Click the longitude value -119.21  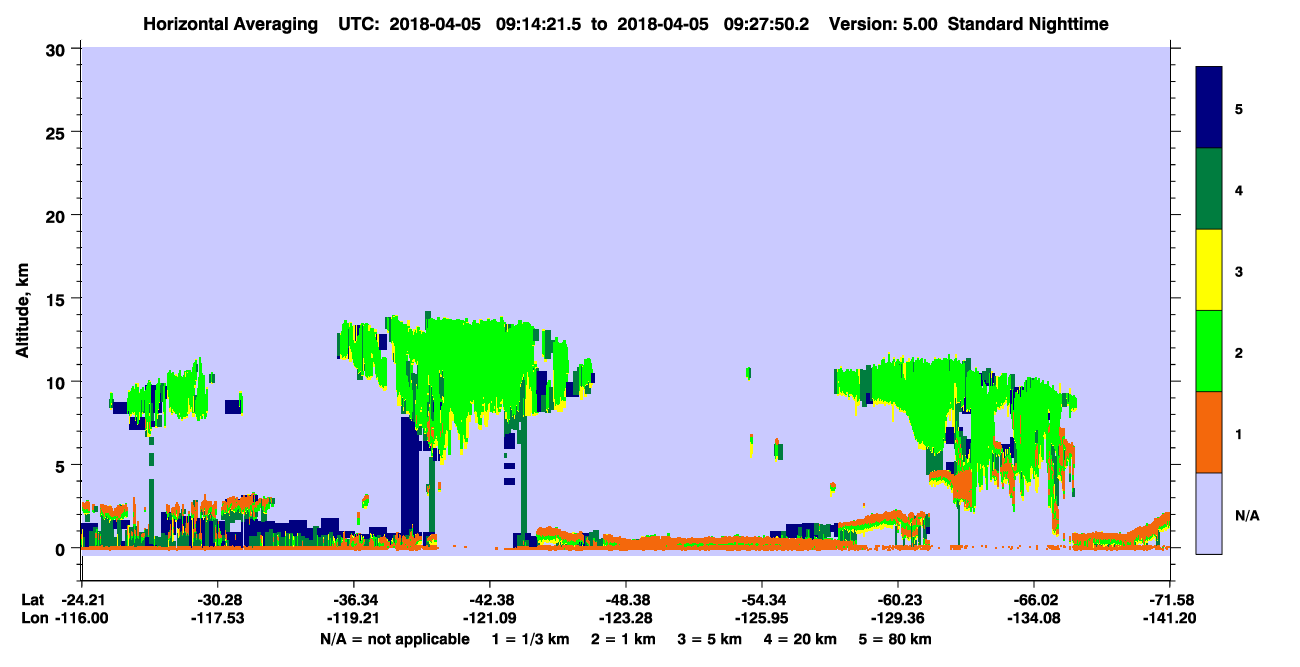(353, 618)
